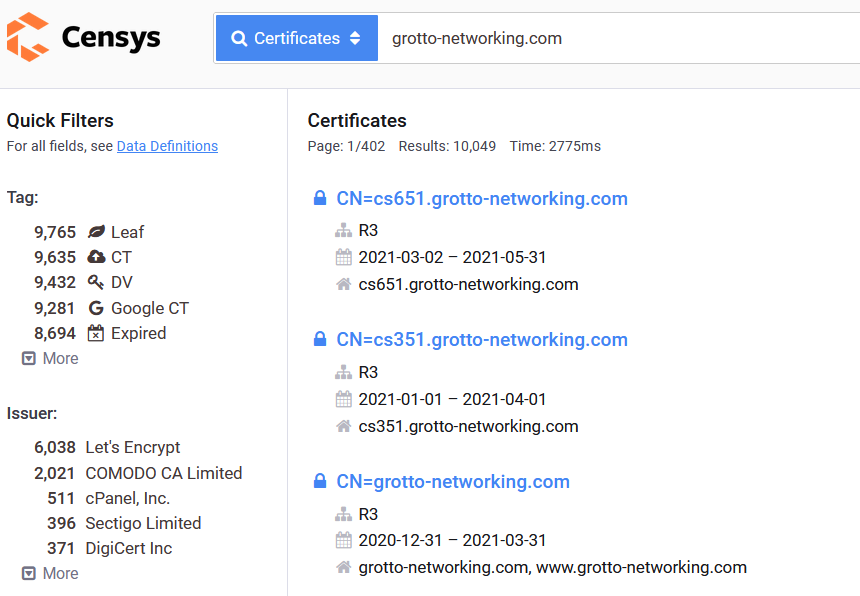Image resolution: width=860 pixels, height=596 pixels.
Task: Click the lock icon on cs651 certificate
Action: [x=320, y=198]
